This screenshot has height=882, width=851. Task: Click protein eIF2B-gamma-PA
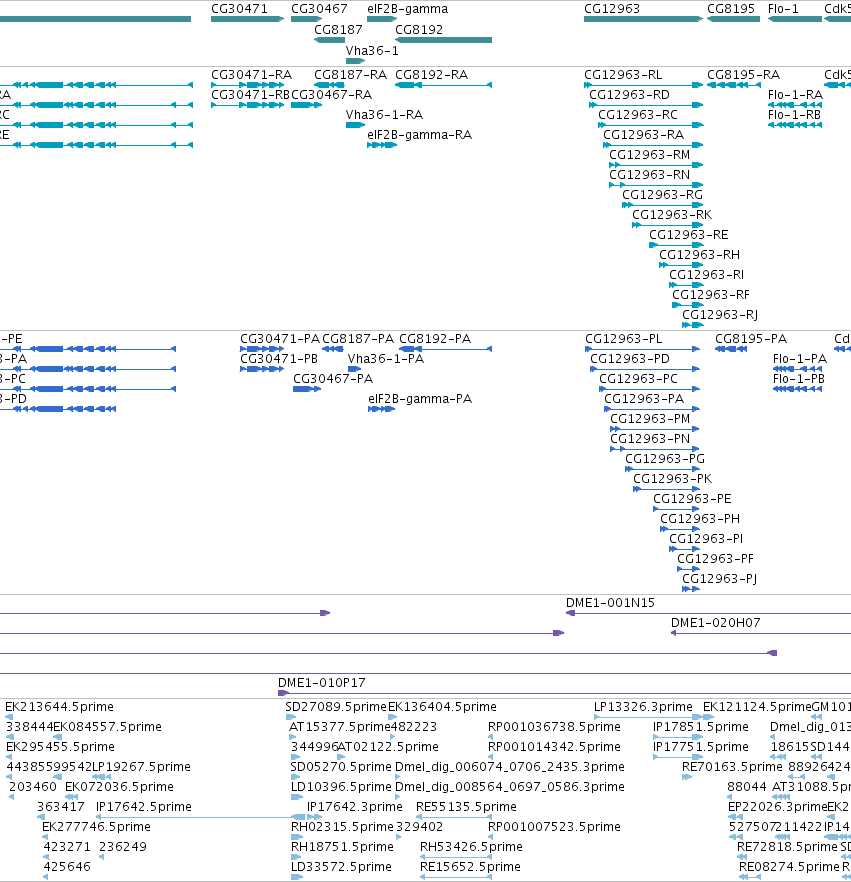[420, 399]
